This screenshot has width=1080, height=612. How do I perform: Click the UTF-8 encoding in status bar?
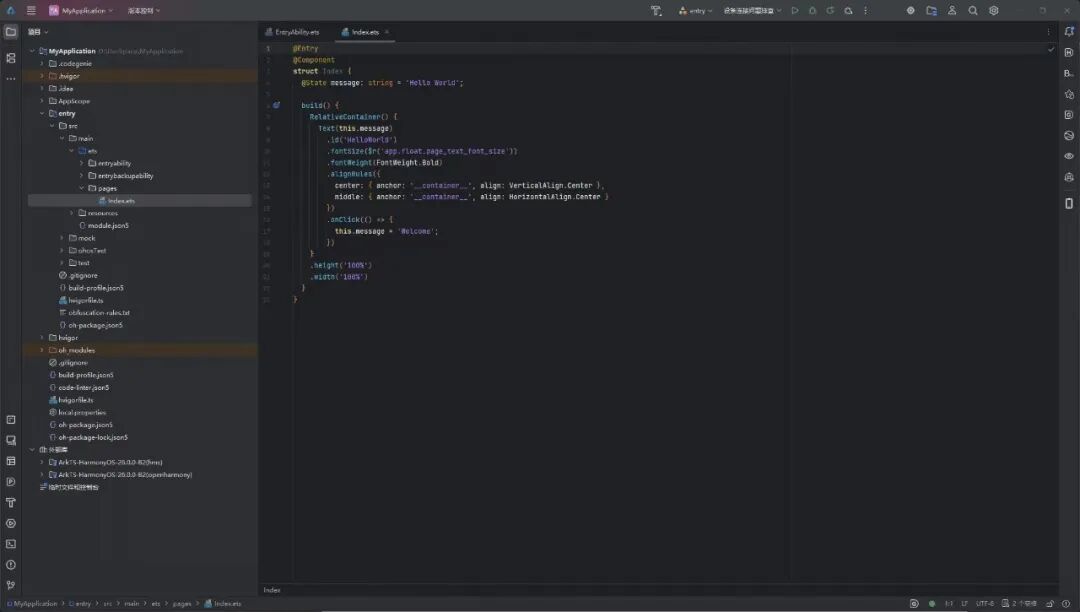pyautogui.click(x=984, y=604)
